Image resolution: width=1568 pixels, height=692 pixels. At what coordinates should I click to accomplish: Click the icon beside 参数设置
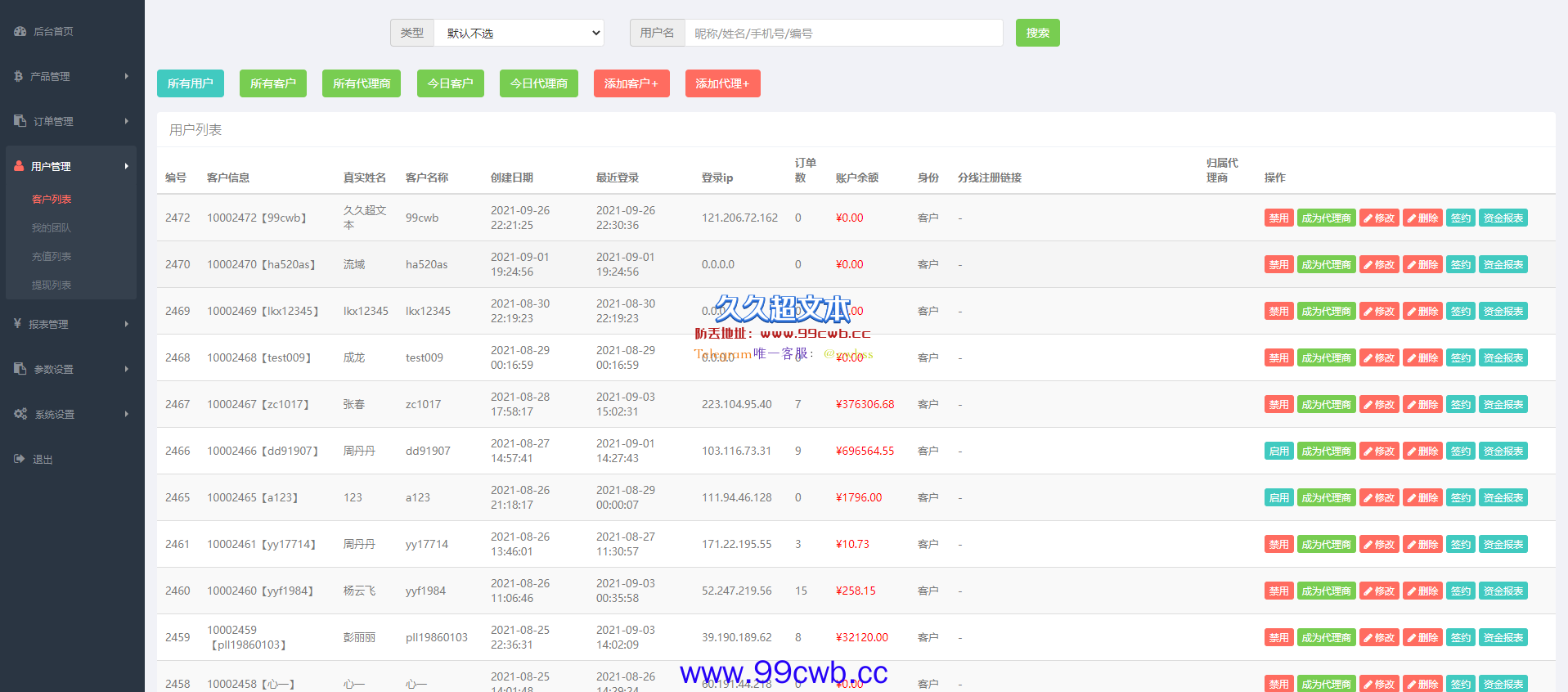[20, 369]
